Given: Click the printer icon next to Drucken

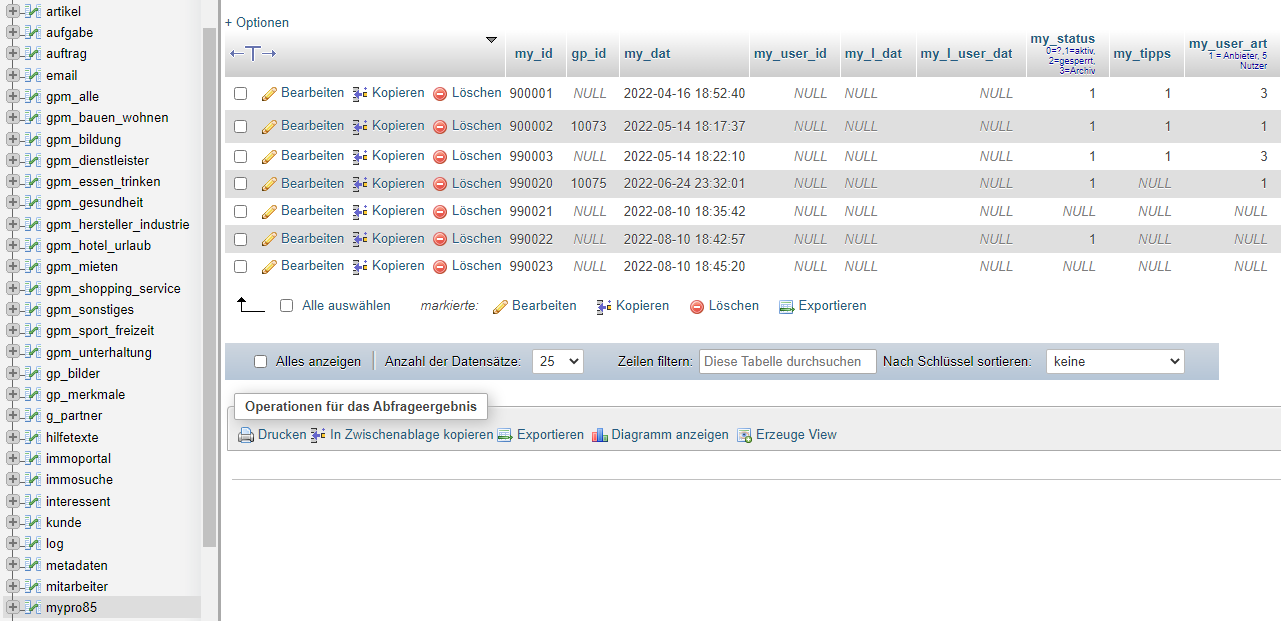Looking at the screenshot, I should tap(246, 436).
